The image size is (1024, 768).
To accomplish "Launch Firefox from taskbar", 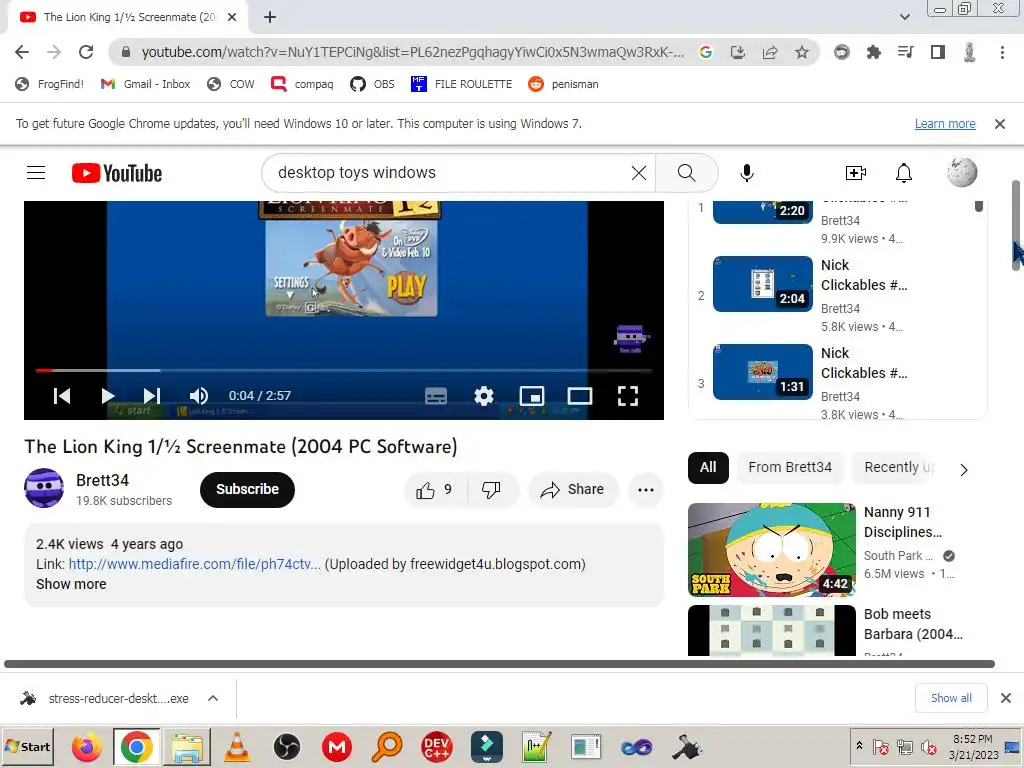I will (86, 746).
